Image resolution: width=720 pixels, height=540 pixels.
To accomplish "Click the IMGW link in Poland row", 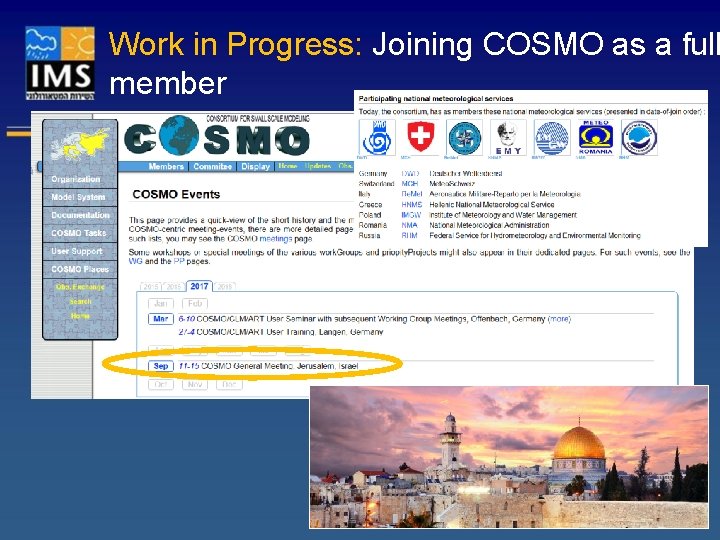I will 411,214.
